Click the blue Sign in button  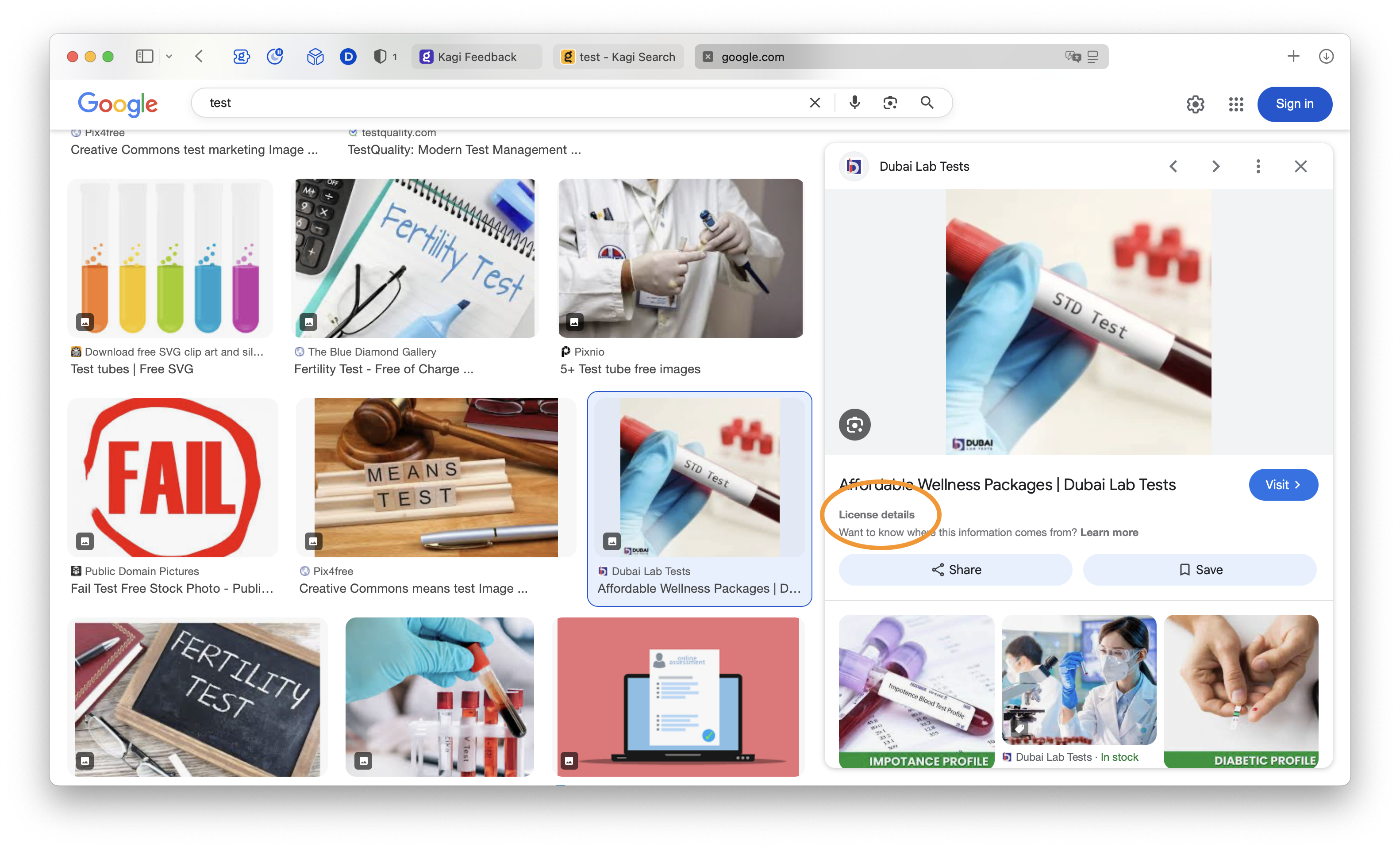coord(1294,104)
